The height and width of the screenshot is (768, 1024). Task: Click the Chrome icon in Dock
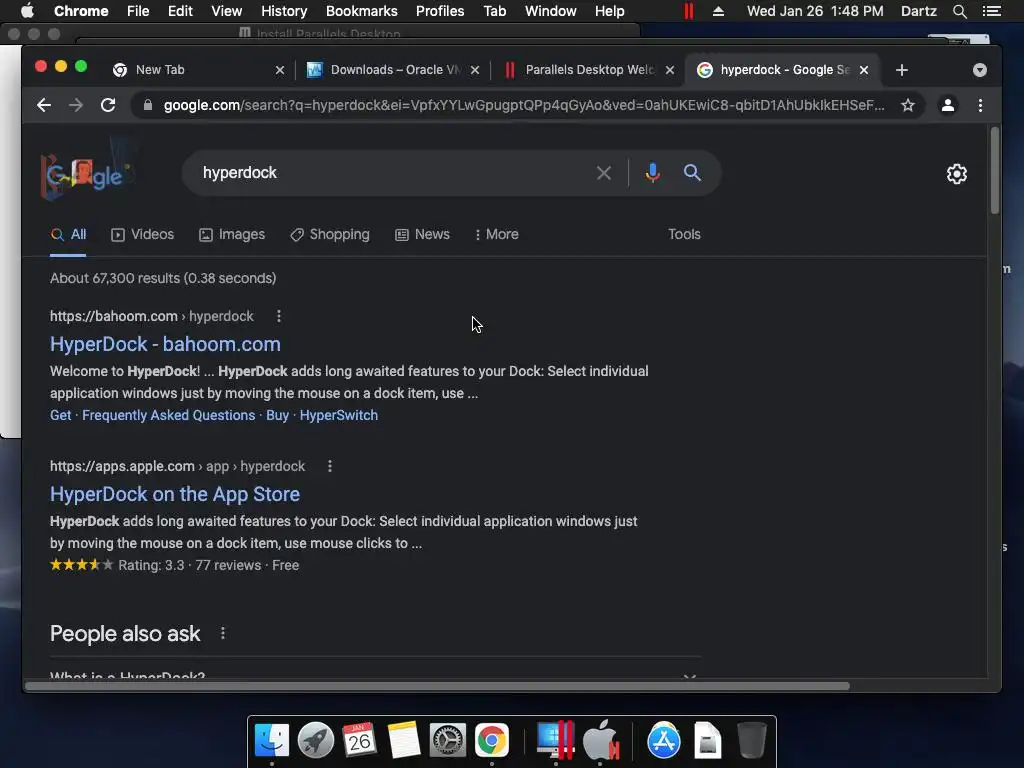492,740
